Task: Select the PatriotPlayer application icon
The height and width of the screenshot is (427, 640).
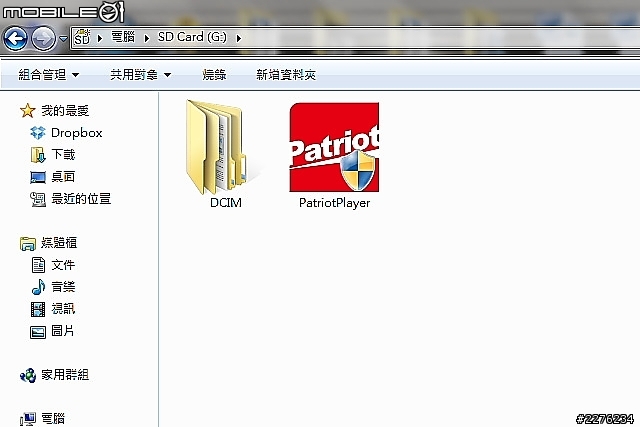Action: pyautogui.click(x=334, y=147)
